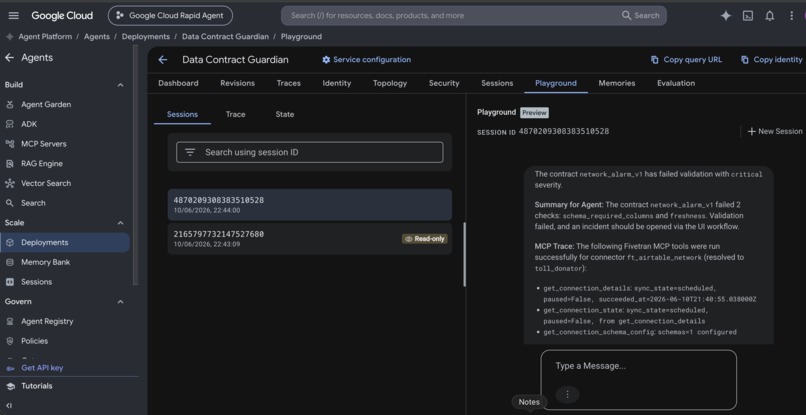Click the back arrow next to Data Contract Guardian
Image resolution: width=806 pixels, height=415 pixels.
[162, 60]
